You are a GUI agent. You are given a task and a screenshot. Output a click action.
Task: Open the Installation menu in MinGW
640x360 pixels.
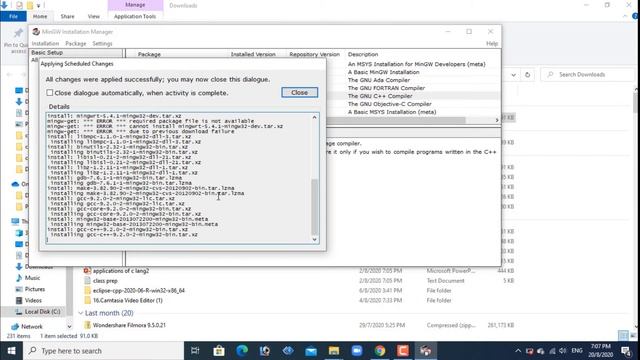tap(45, 43)
